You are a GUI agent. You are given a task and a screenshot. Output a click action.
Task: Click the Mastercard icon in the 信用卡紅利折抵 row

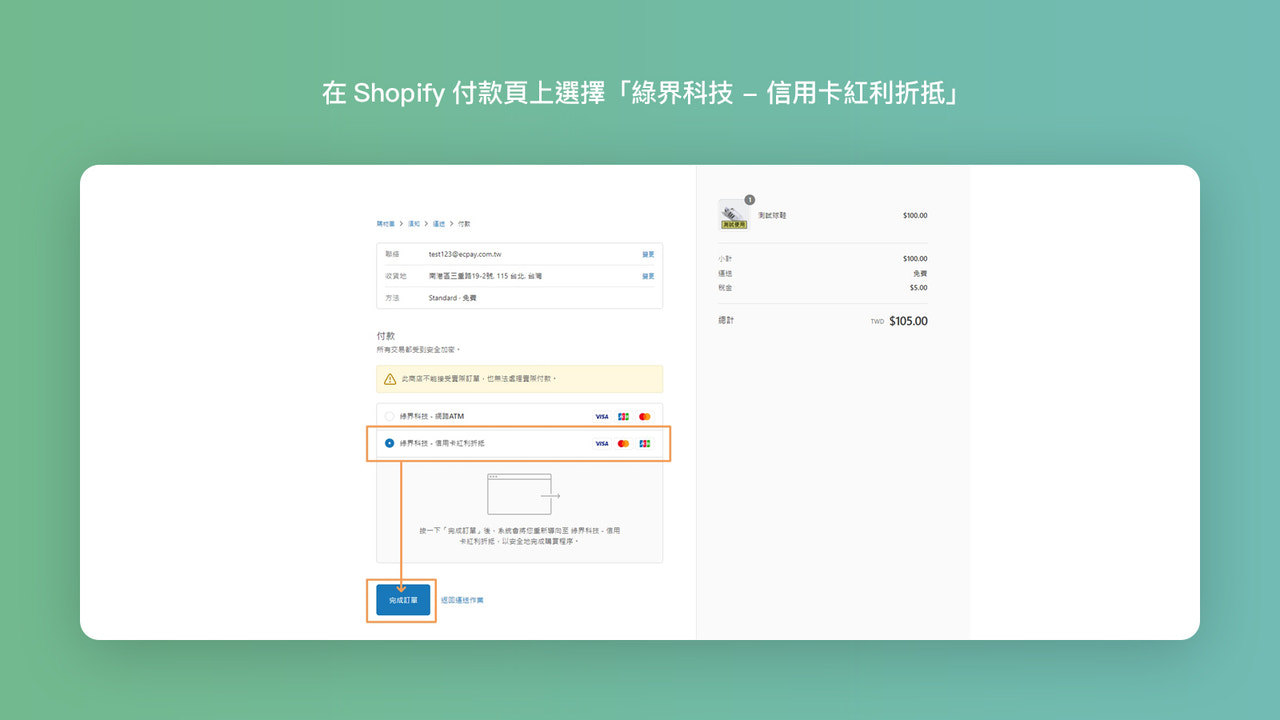[623, 443]
